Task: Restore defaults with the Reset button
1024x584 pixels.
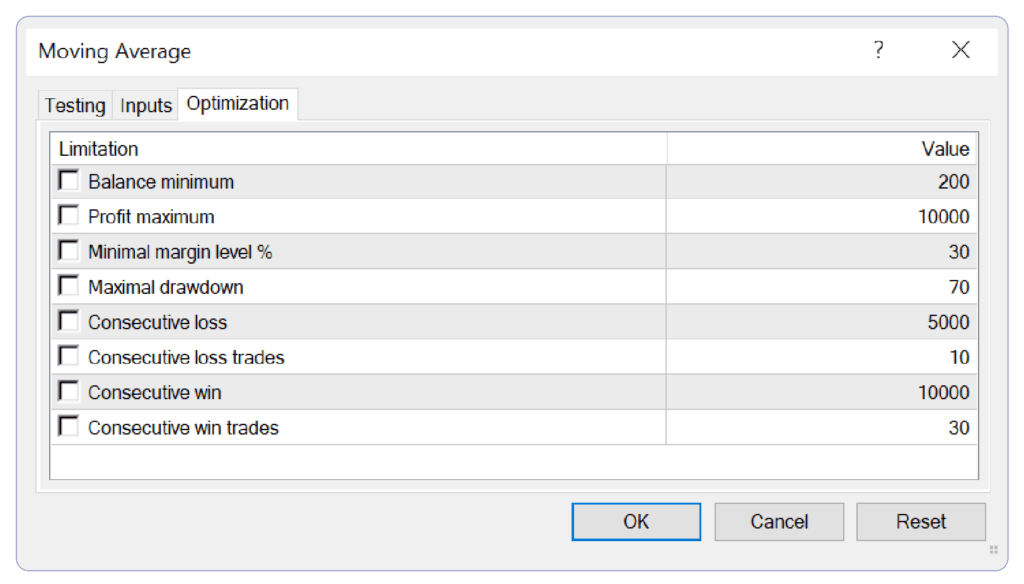Action: point(921,521)
